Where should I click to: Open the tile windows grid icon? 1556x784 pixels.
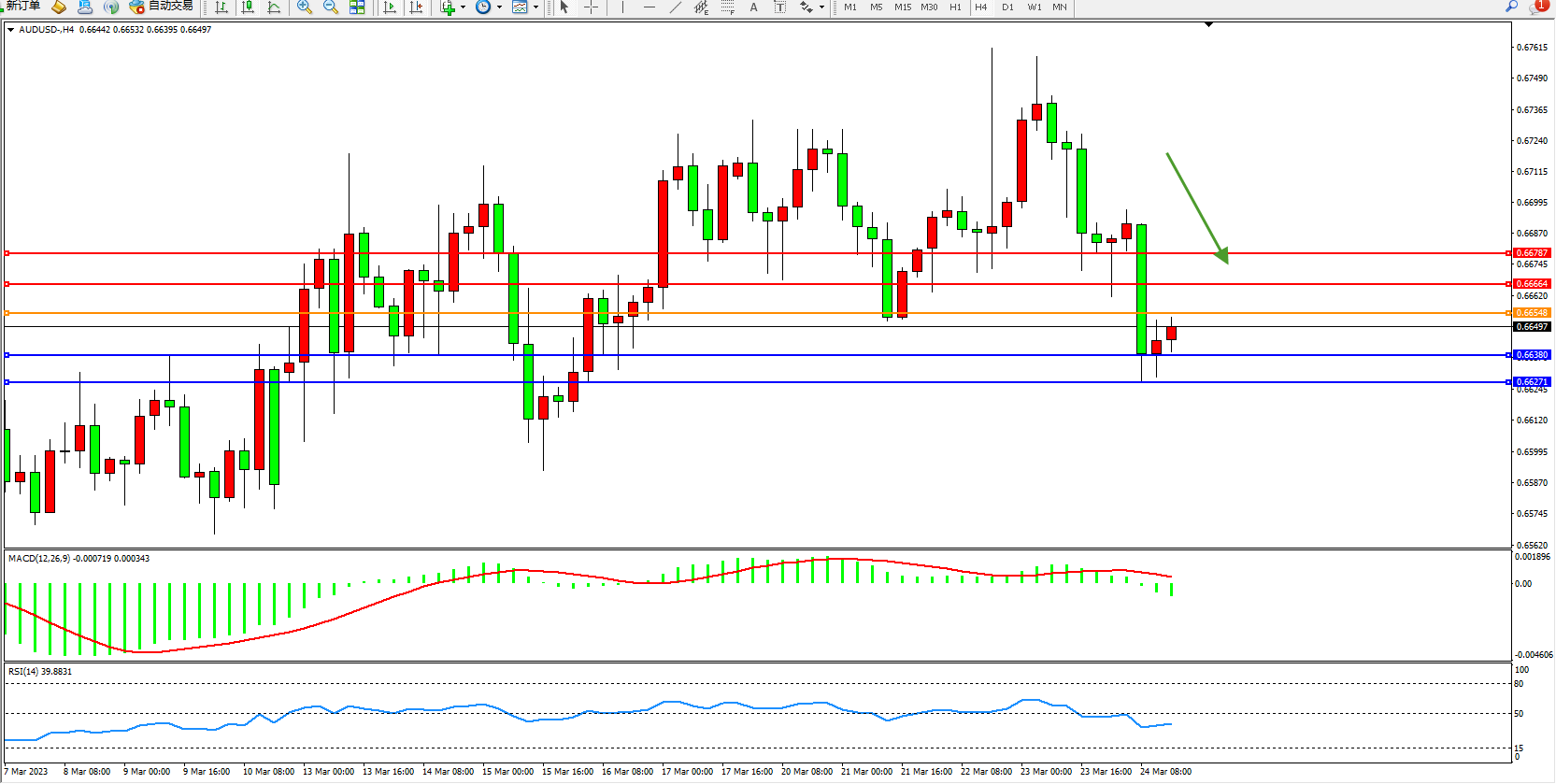point(357,7)
